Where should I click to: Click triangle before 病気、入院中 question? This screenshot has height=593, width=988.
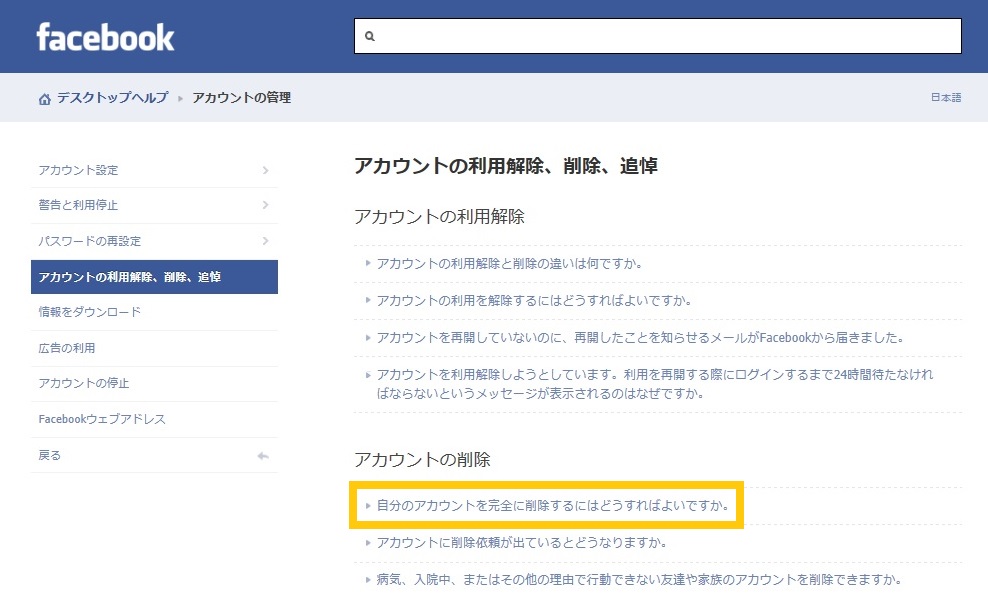(x=368, y=580)
